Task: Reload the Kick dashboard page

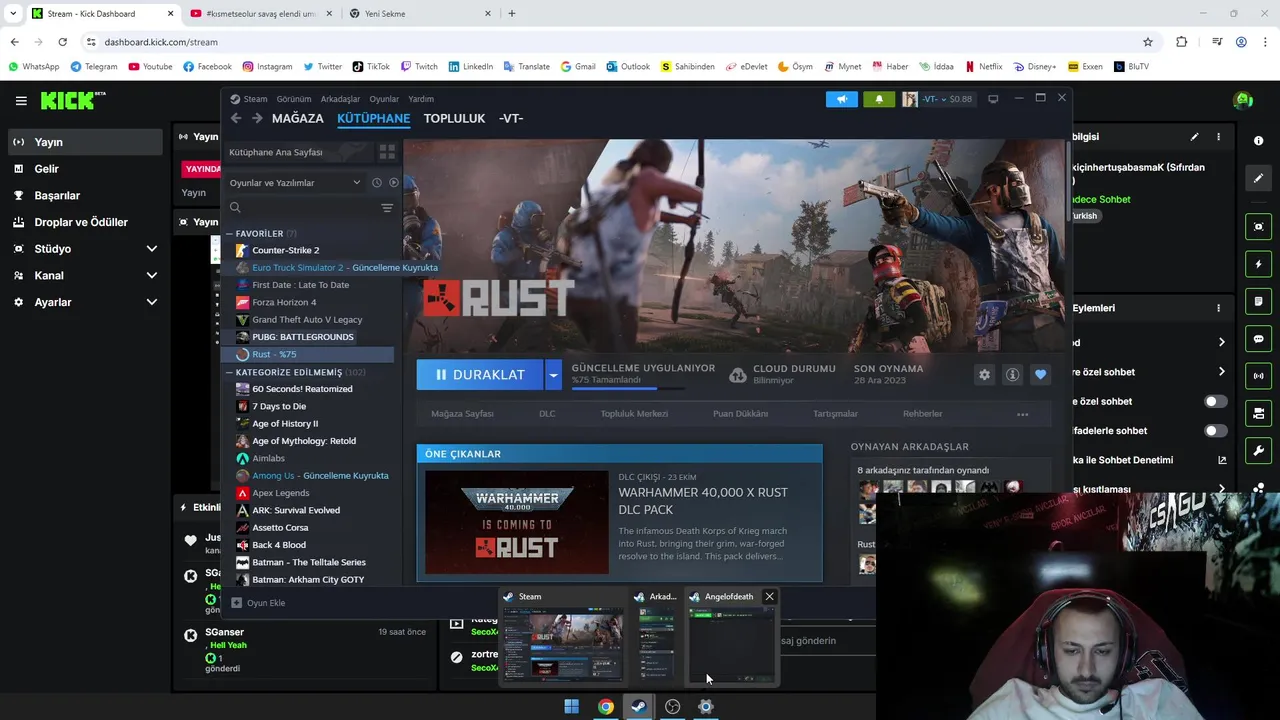Action: pyautogui.click(x=62, y=42)
